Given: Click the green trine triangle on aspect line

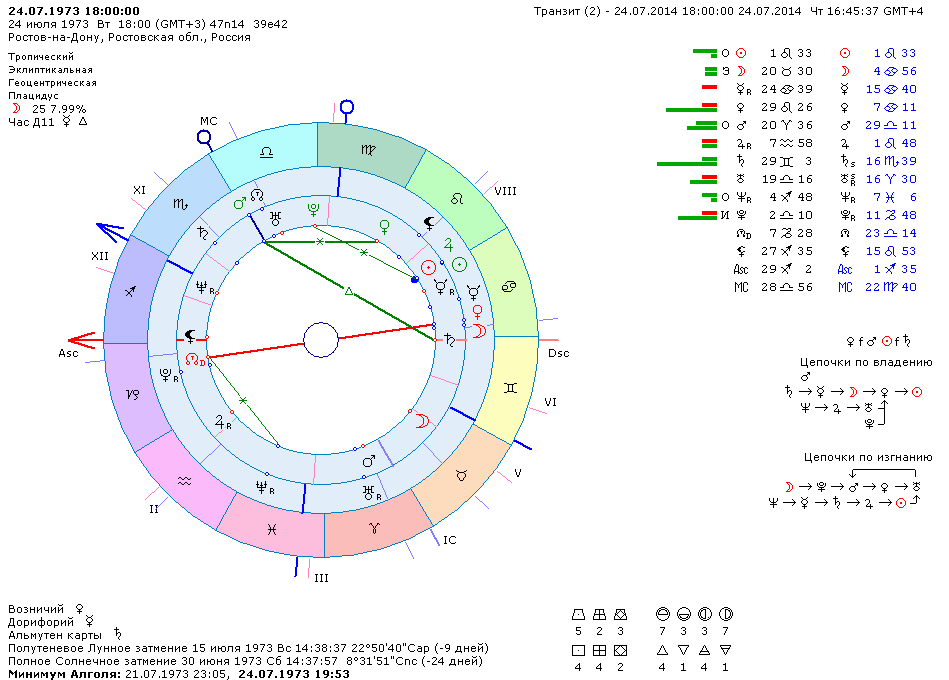Looking at the screenshot, I should [349, 291].
